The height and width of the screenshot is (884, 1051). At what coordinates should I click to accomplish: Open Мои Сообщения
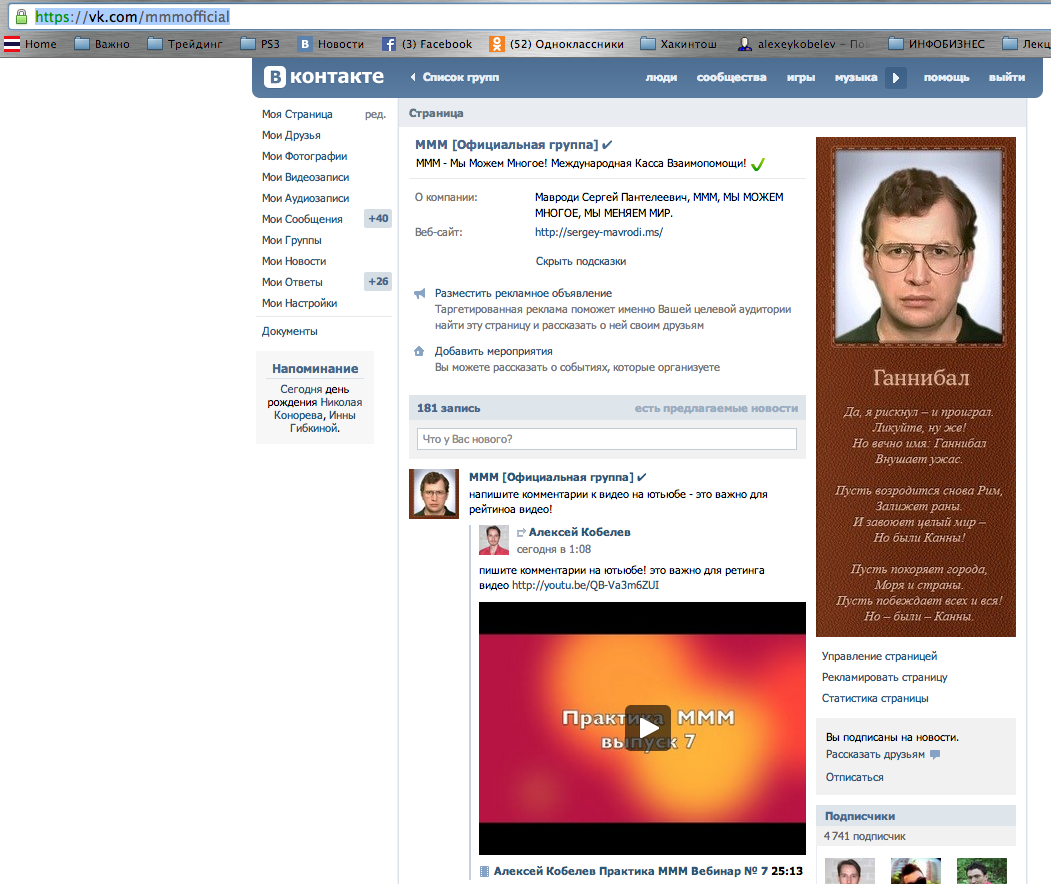[302, 219]
